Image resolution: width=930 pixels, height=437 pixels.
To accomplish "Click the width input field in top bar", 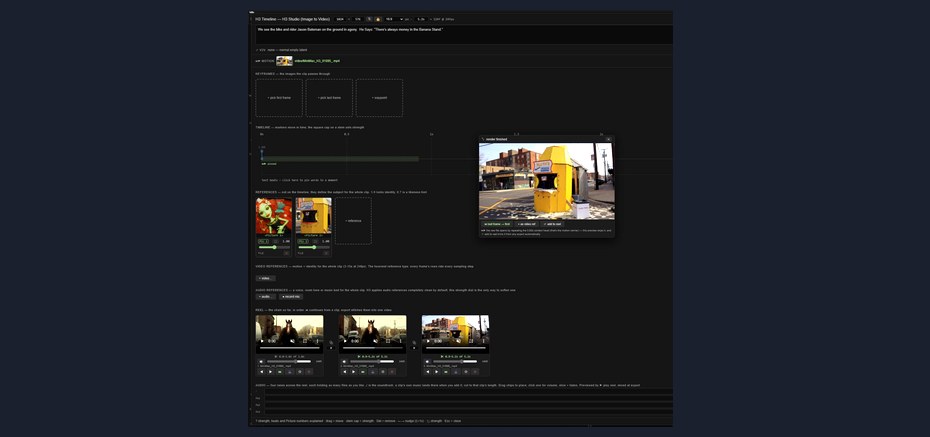I will pos(340,19).
